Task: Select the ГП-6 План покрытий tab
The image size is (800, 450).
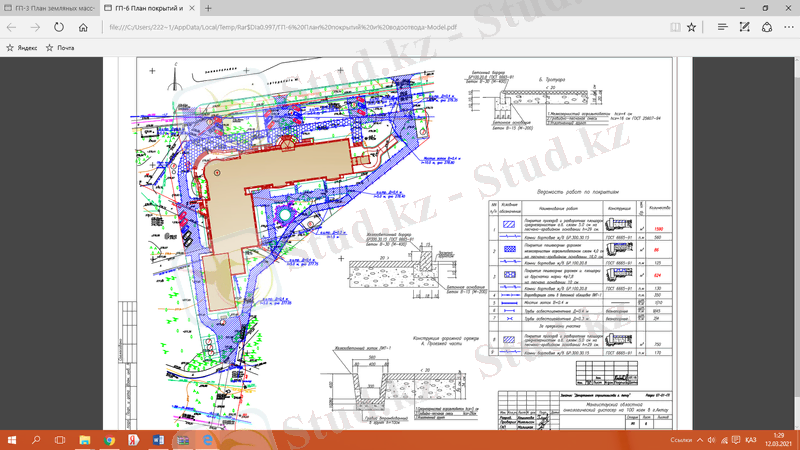Action: [x=148, y=8]
